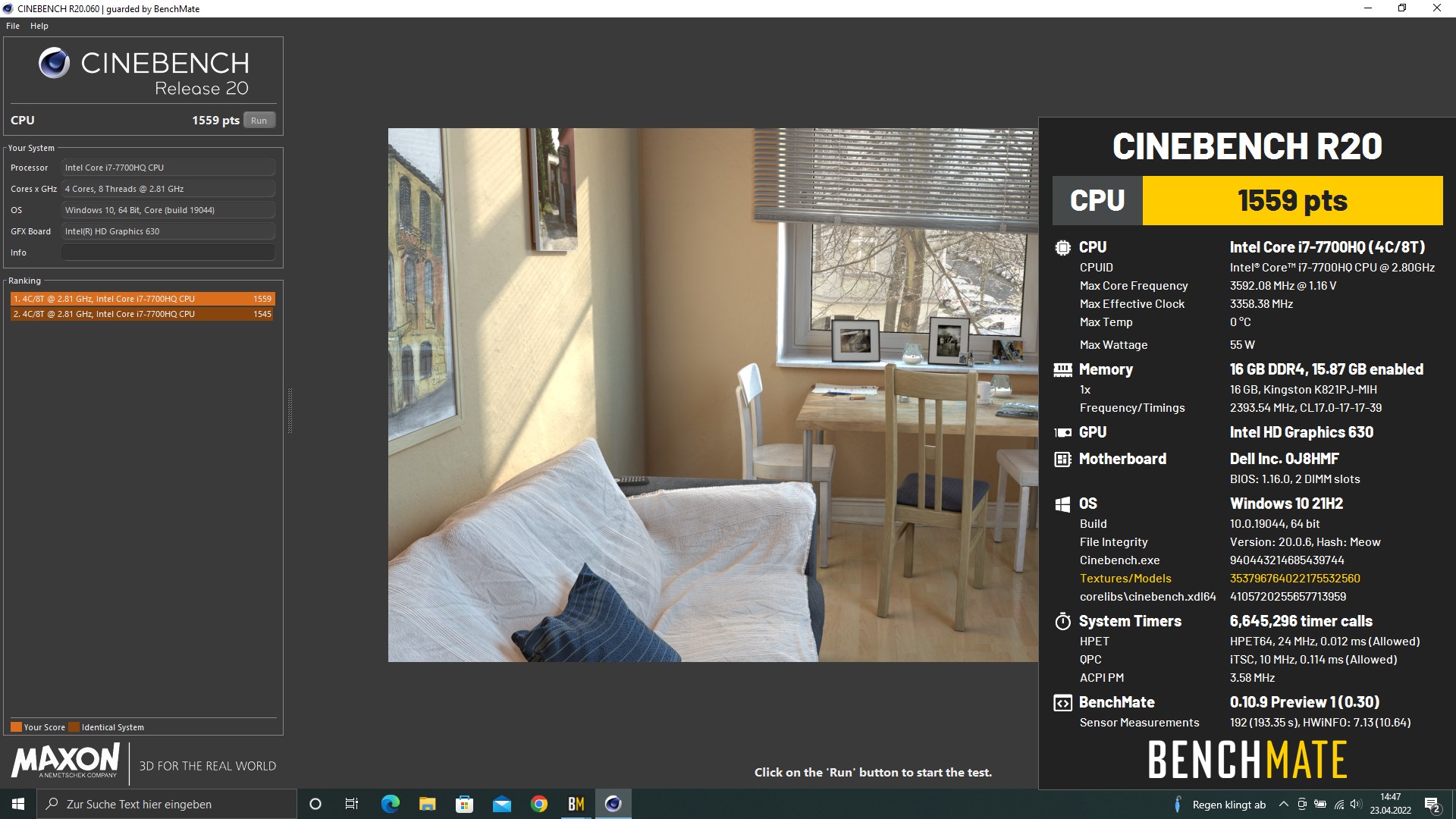Click the Motherboard icon in BenchMate panel

1062,459
